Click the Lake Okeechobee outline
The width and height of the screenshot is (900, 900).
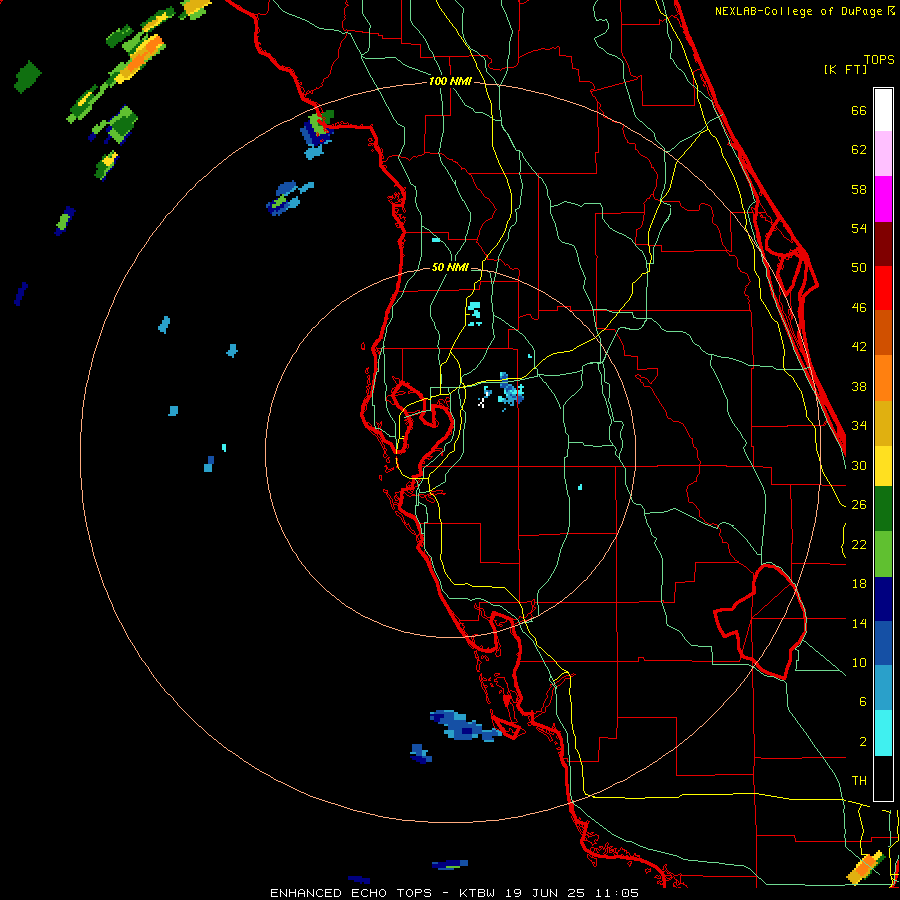[x=761, y=620]
